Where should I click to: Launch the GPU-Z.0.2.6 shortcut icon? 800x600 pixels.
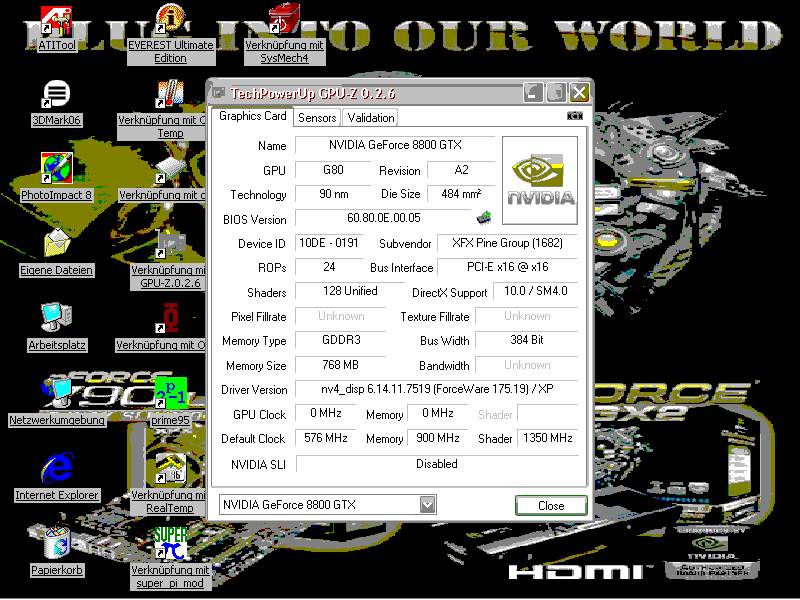[170, 243]
